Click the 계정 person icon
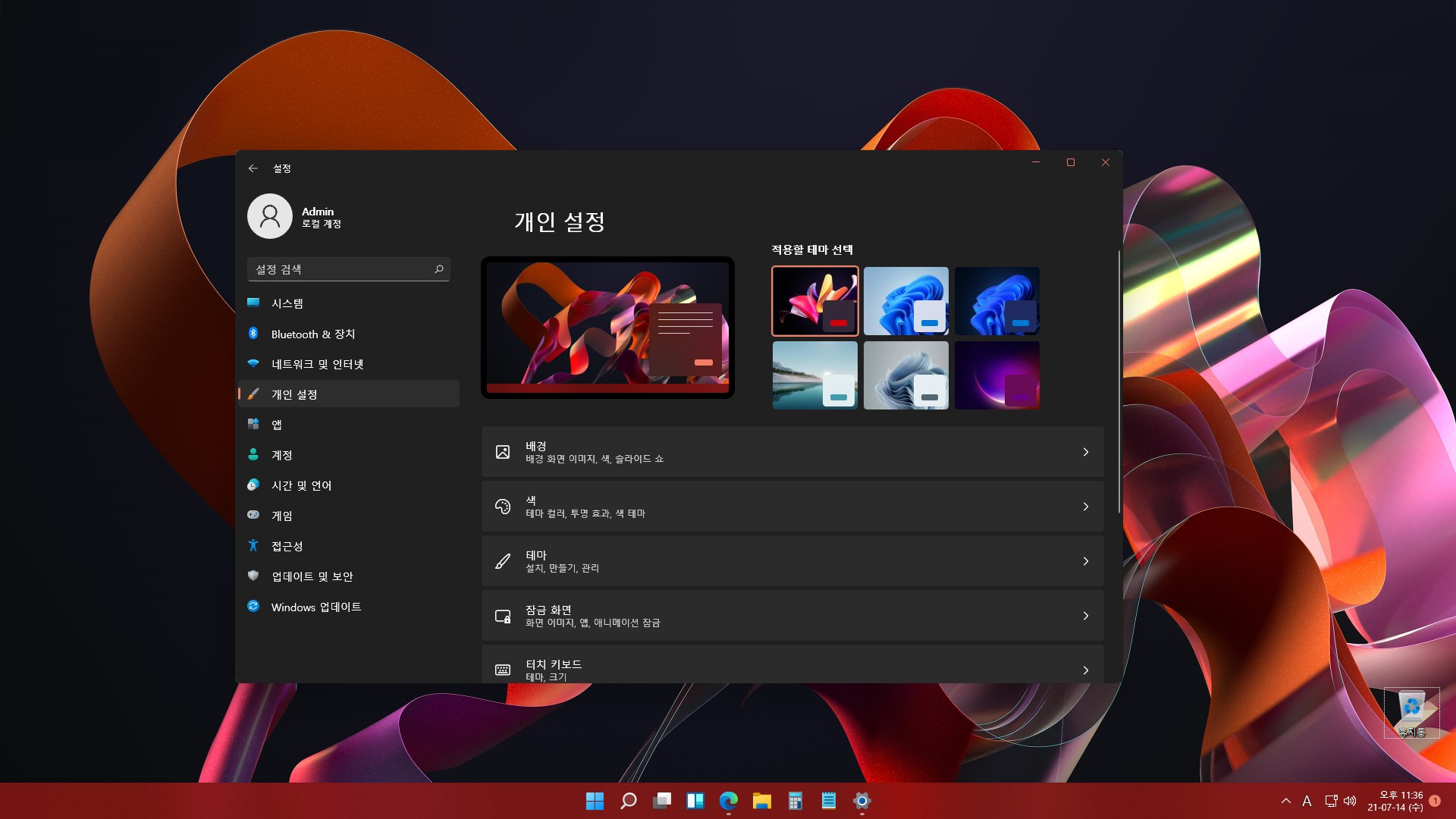 point(253,454)
